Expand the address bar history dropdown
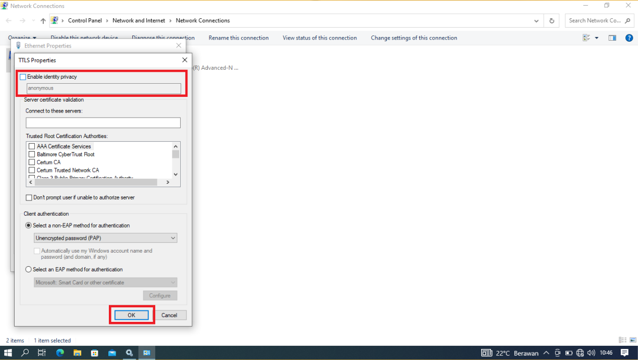The height and width of the screenshot is (360, 638). coord(536,21)
